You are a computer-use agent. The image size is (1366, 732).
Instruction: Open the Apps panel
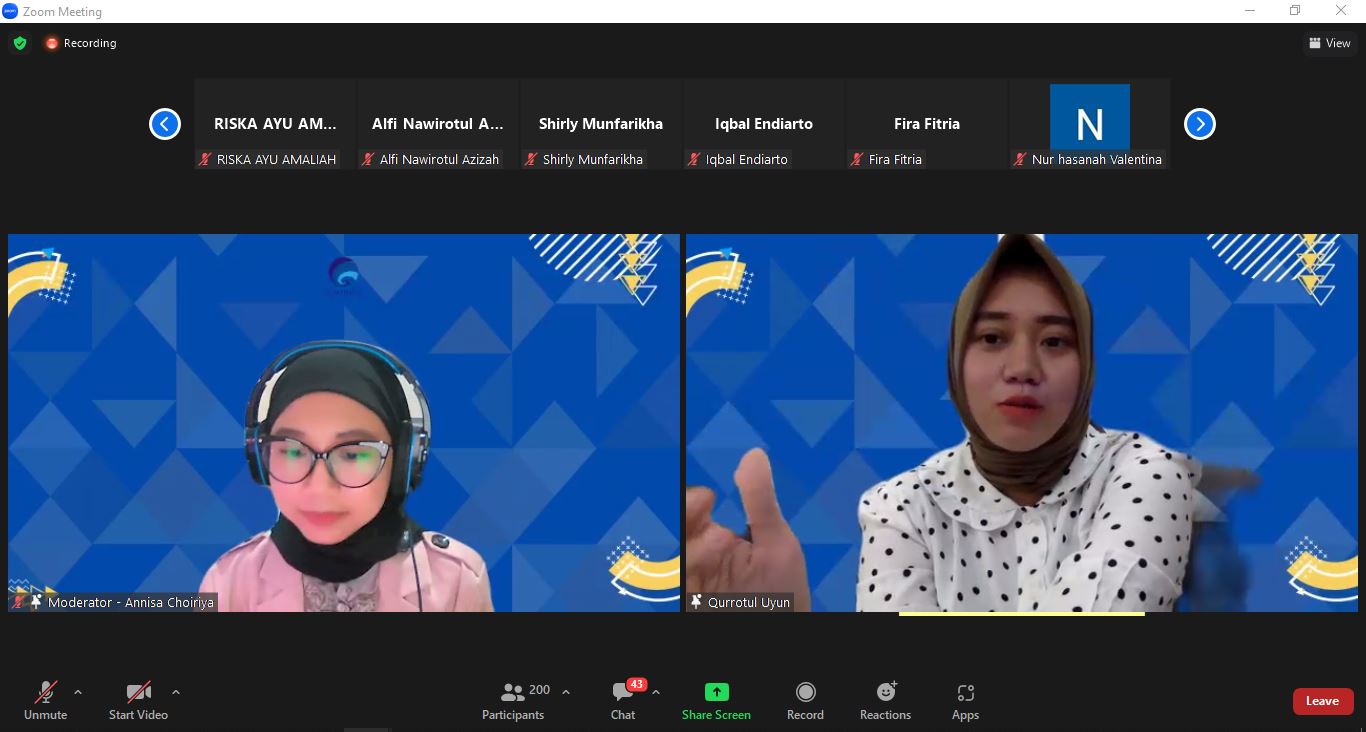(x=965, y=692)
